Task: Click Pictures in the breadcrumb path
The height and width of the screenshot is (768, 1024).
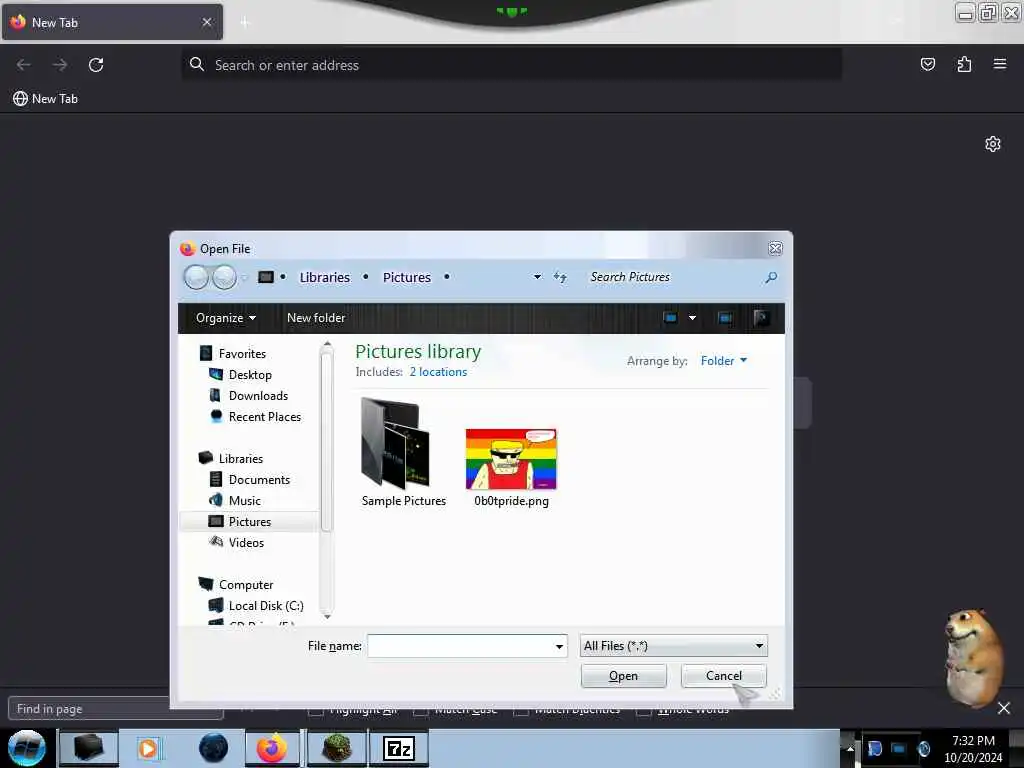Action: pyautogui.click(x=407, y=278)
